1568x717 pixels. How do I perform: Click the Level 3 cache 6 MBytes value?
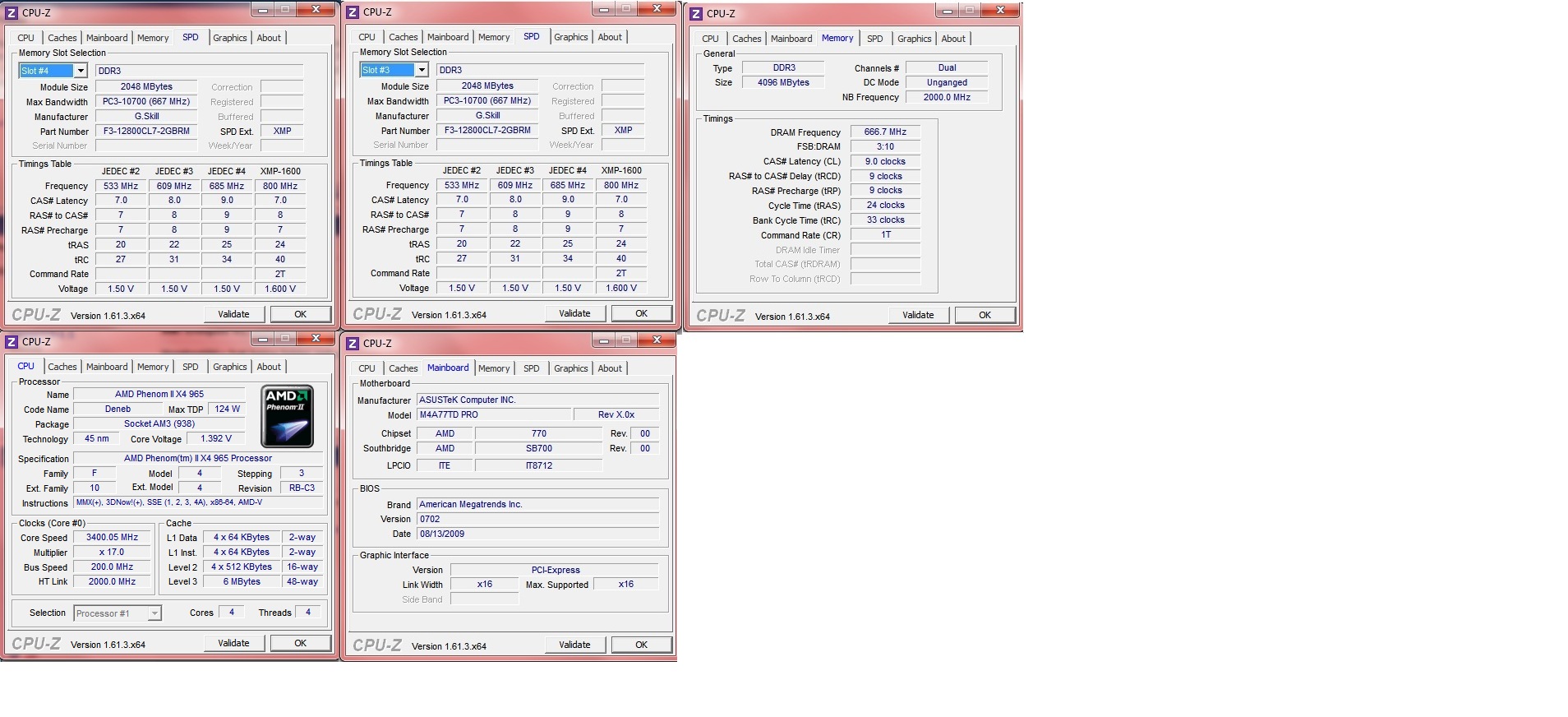coord(242,581)
